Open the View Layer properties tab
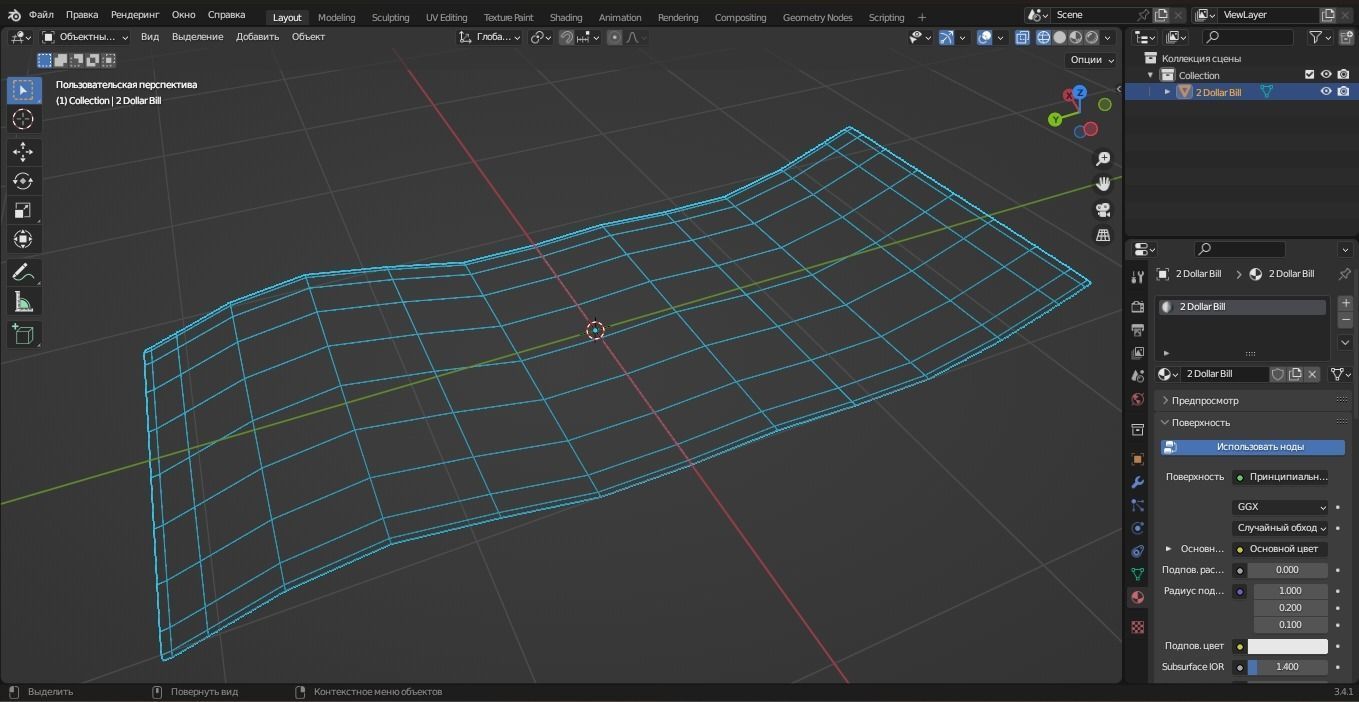Viewport: 1359px width, 702px height. 1137,353
